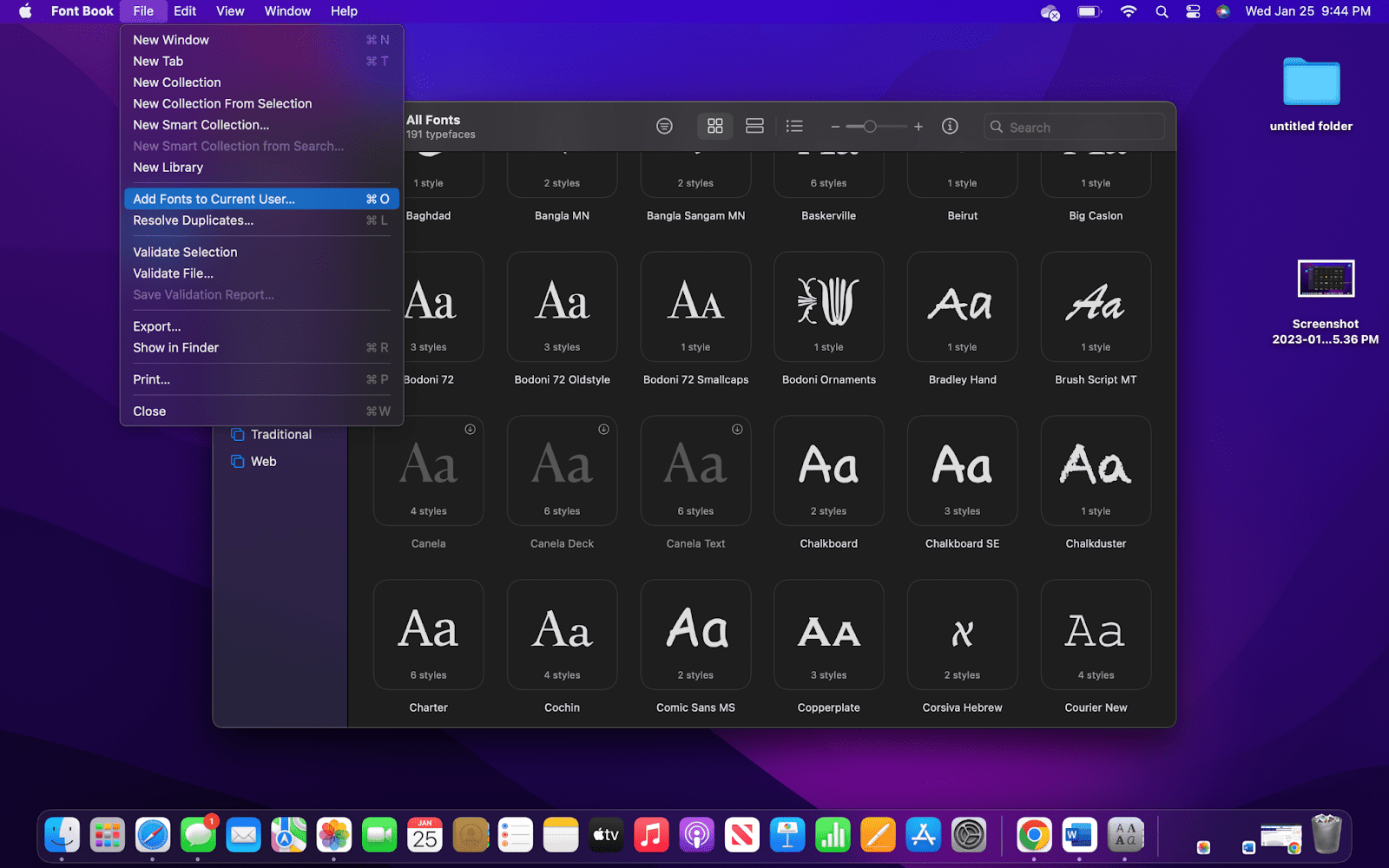Open the filter options circle icon

point(664,127)
